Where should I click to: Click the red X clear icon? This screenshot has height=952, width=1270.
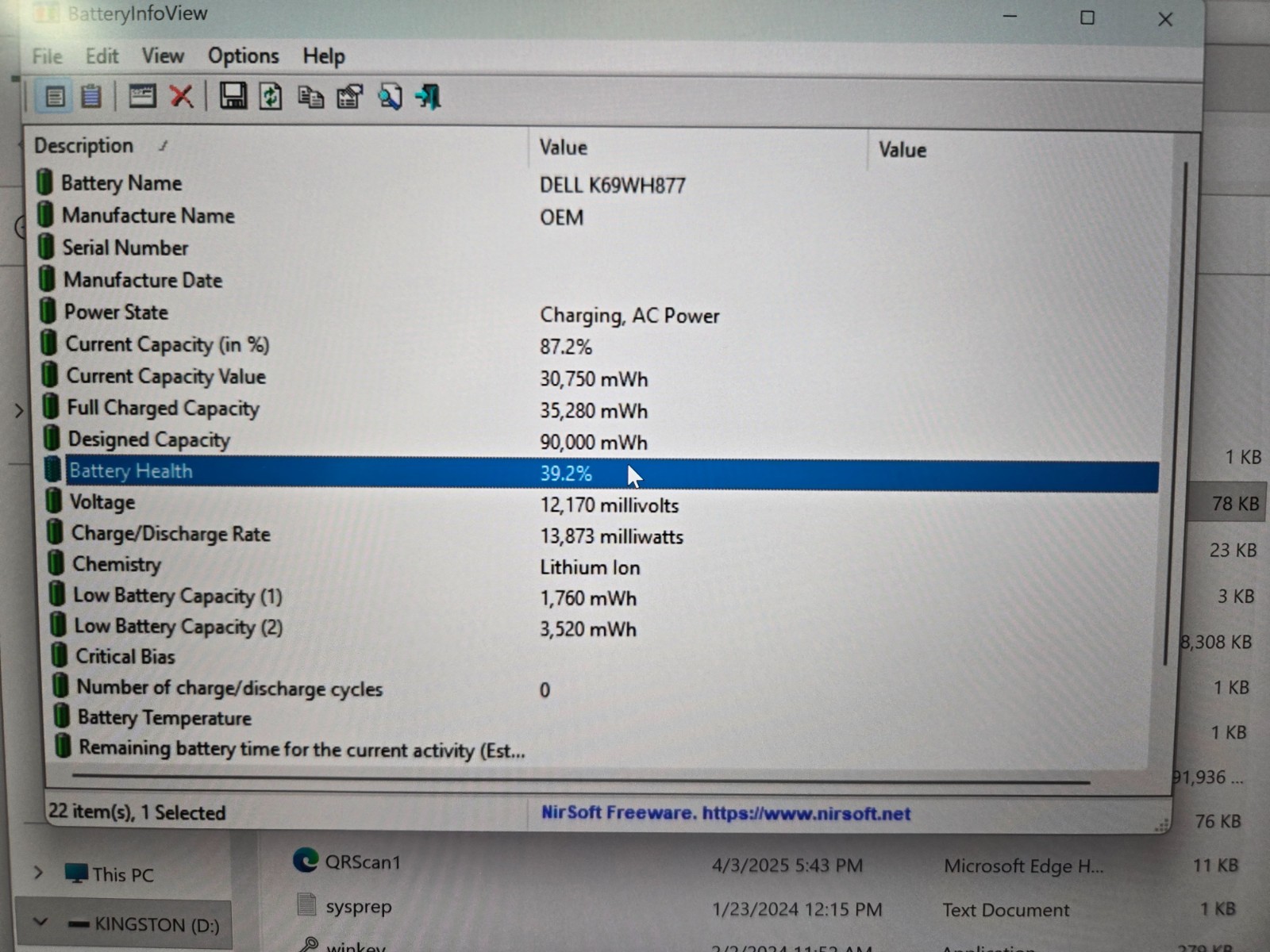pos(181,97)
